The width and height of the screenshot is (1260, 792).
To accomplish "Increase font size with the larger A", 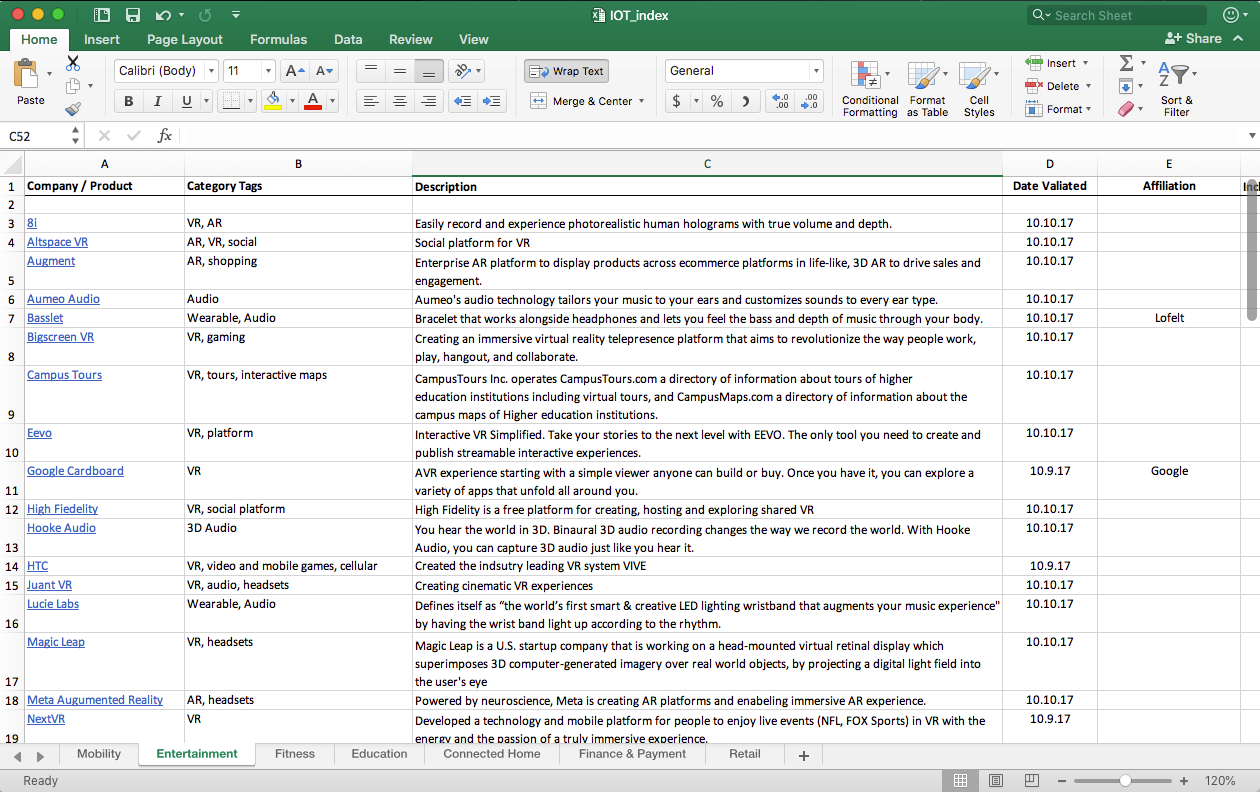I will tap(294, 71).
